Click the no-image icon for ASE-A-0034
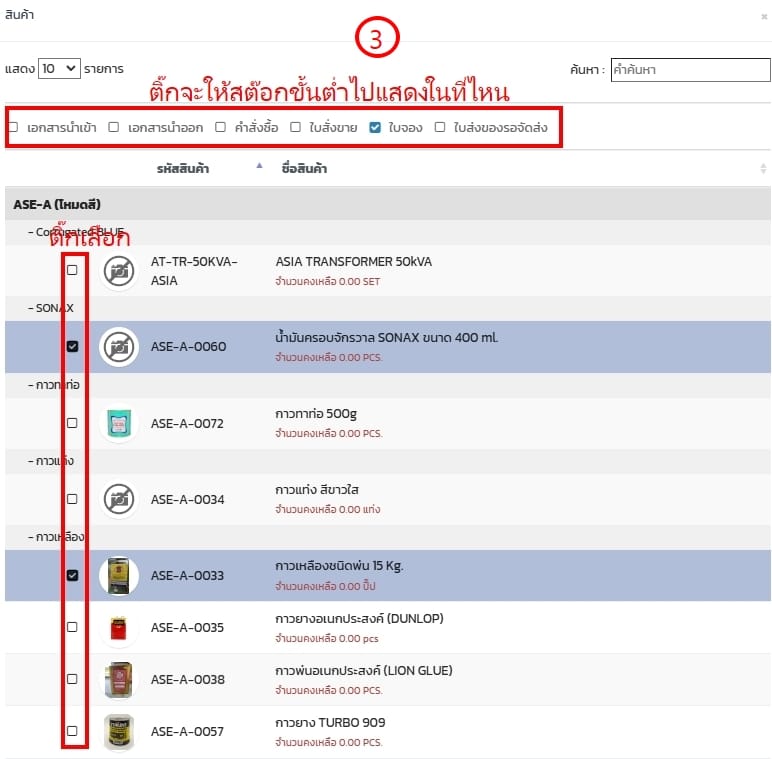This screenshot has height=759, width=772. [x=119, y=499]
